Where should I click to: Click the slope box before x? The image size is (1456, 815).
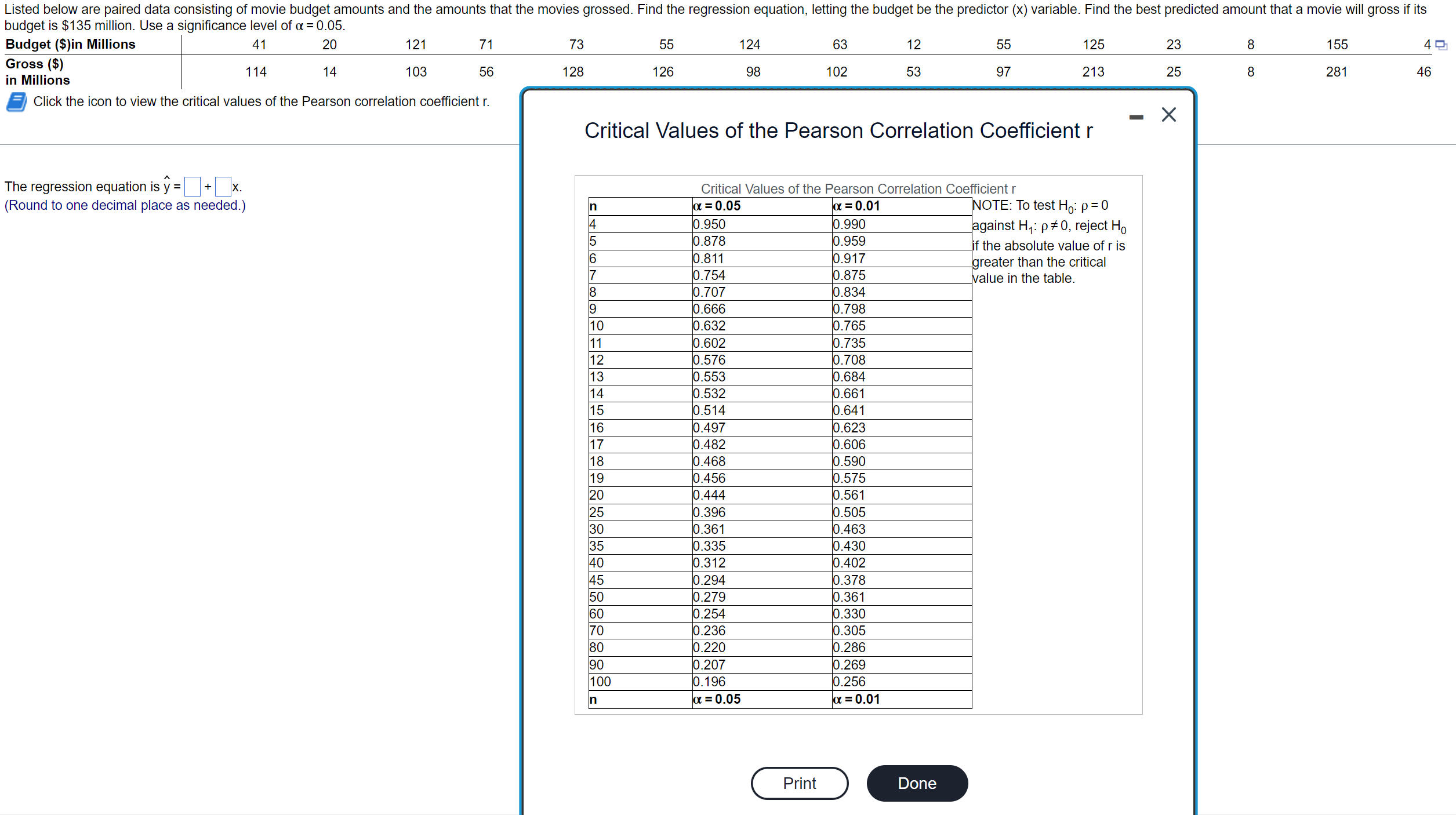pyautogui.click(x=223, y=187)
